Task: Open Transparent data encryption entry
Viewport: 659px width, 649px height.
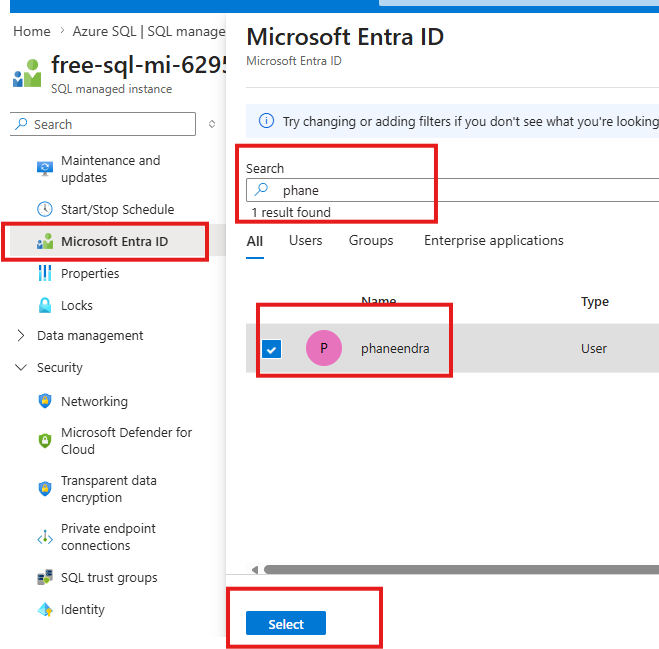Action: pyautogui.click(x=108, y=489)
